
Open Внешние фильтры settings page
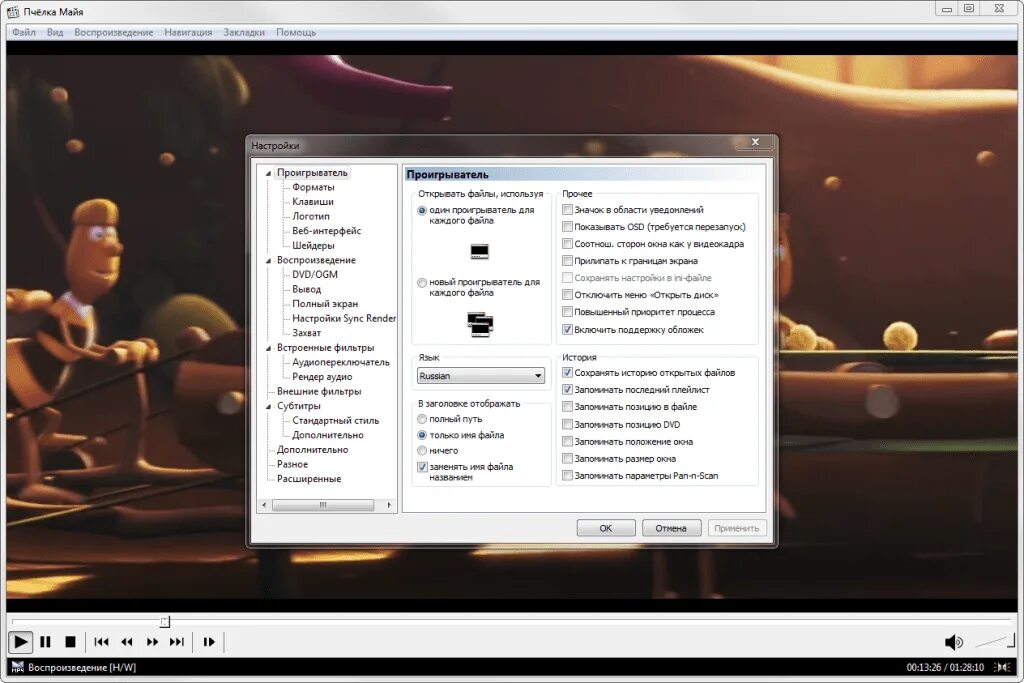[x=319, y=391]
